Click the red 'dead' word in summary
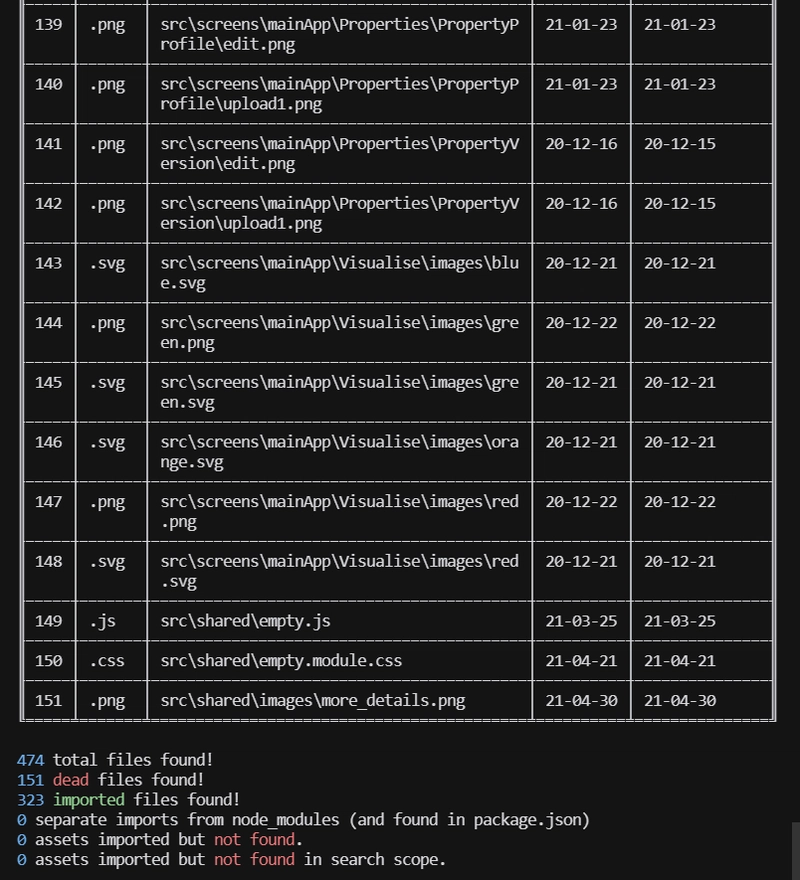Viewport: 800px width, 880px height. click(x=71, y=780)
